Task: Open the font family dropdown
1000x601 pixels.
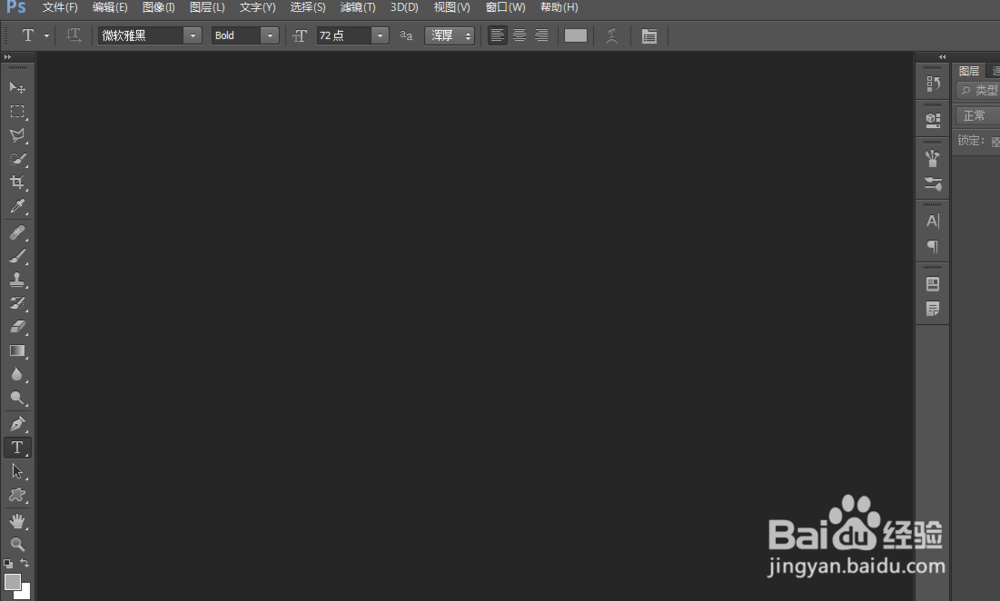Action: [192, 36]
